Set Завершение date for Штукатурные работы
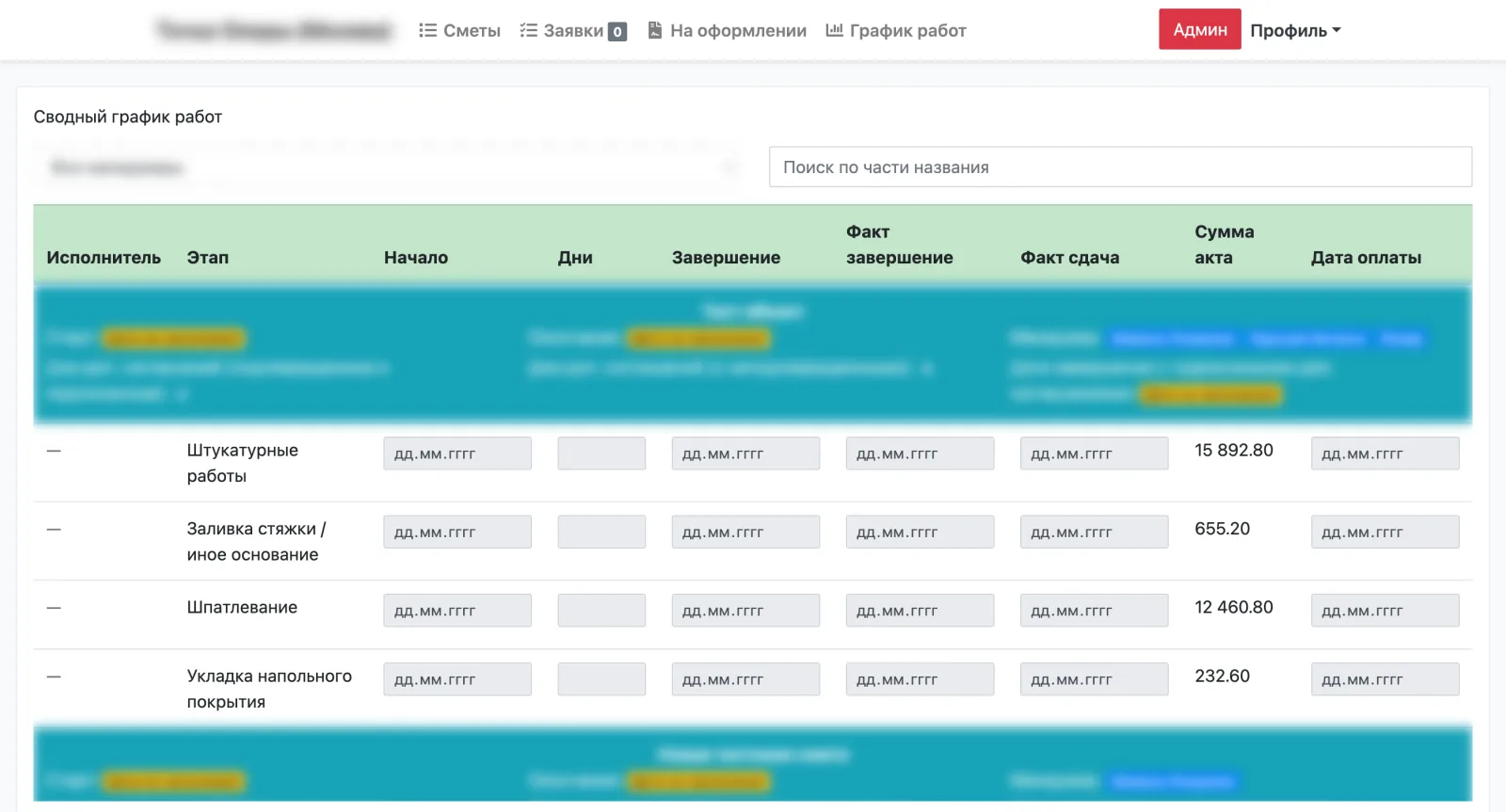This screenshot has height=812, width=1506. click(x=745, y=454)
